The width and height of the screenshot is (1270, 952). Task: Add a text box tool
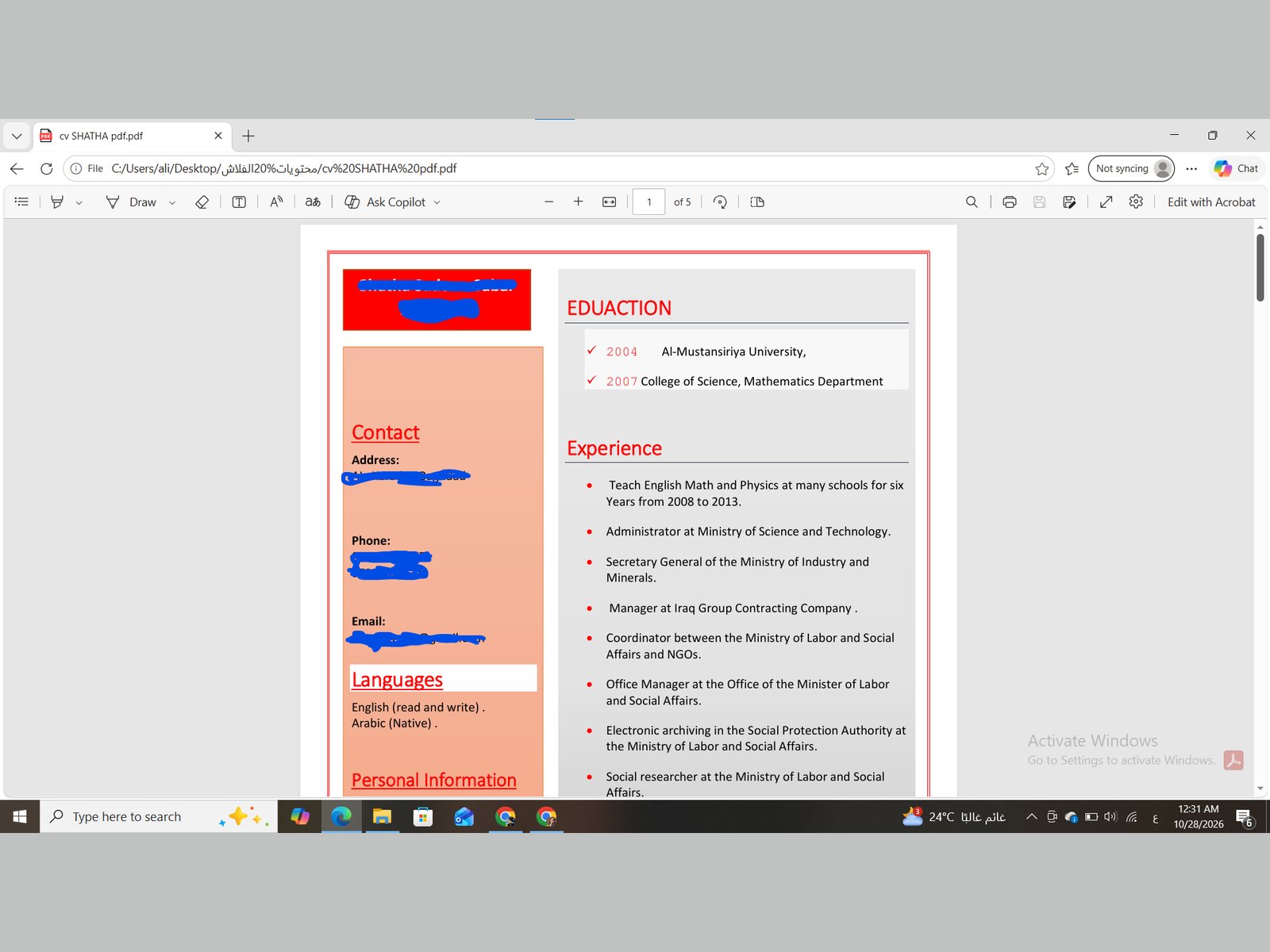coord(239,202)
